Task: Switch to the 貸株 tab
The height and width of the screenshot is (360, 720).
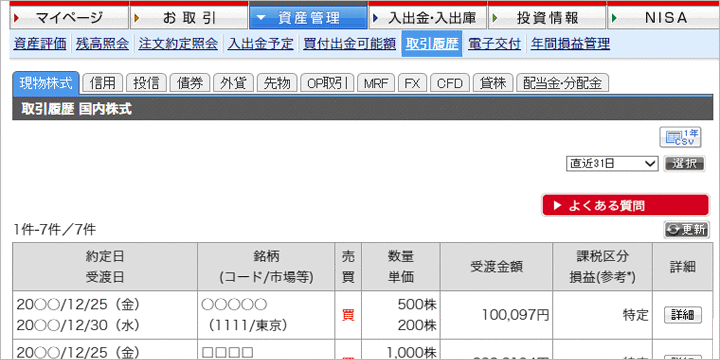Action: coord(493,84)
